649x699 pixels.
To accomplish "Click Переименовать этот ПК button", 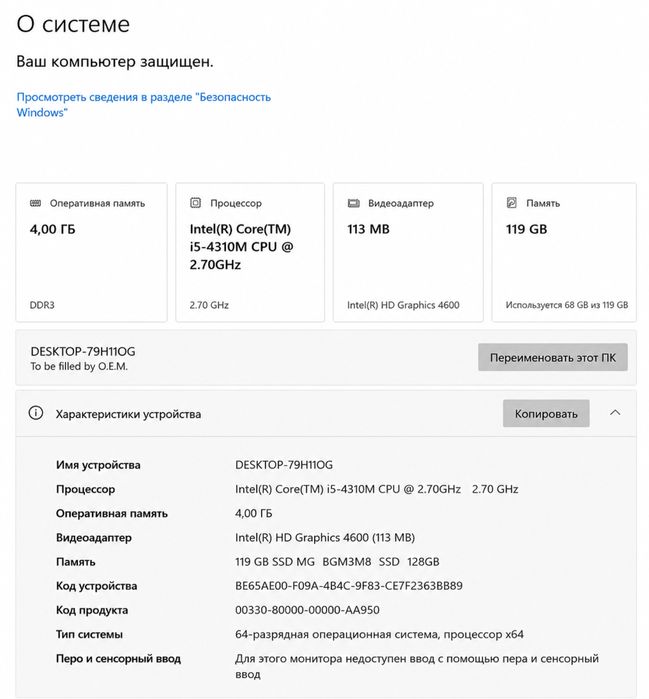I will click(553, 357).
